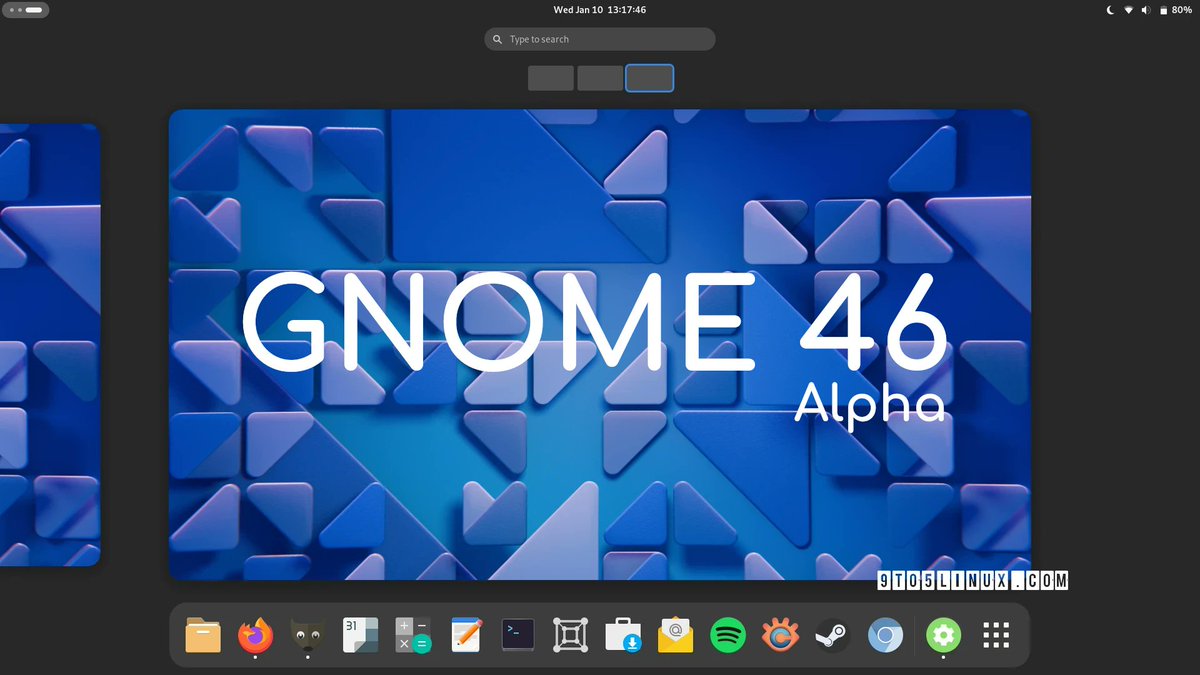
Task: Open the Calendar app in the dock
Action: 360,635
